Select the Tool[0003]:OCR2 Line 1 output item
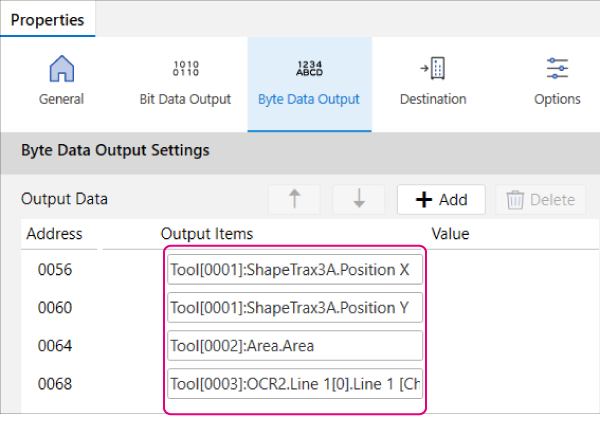The width and height of the screenshot is (600, 422). [x=296, y=384]
